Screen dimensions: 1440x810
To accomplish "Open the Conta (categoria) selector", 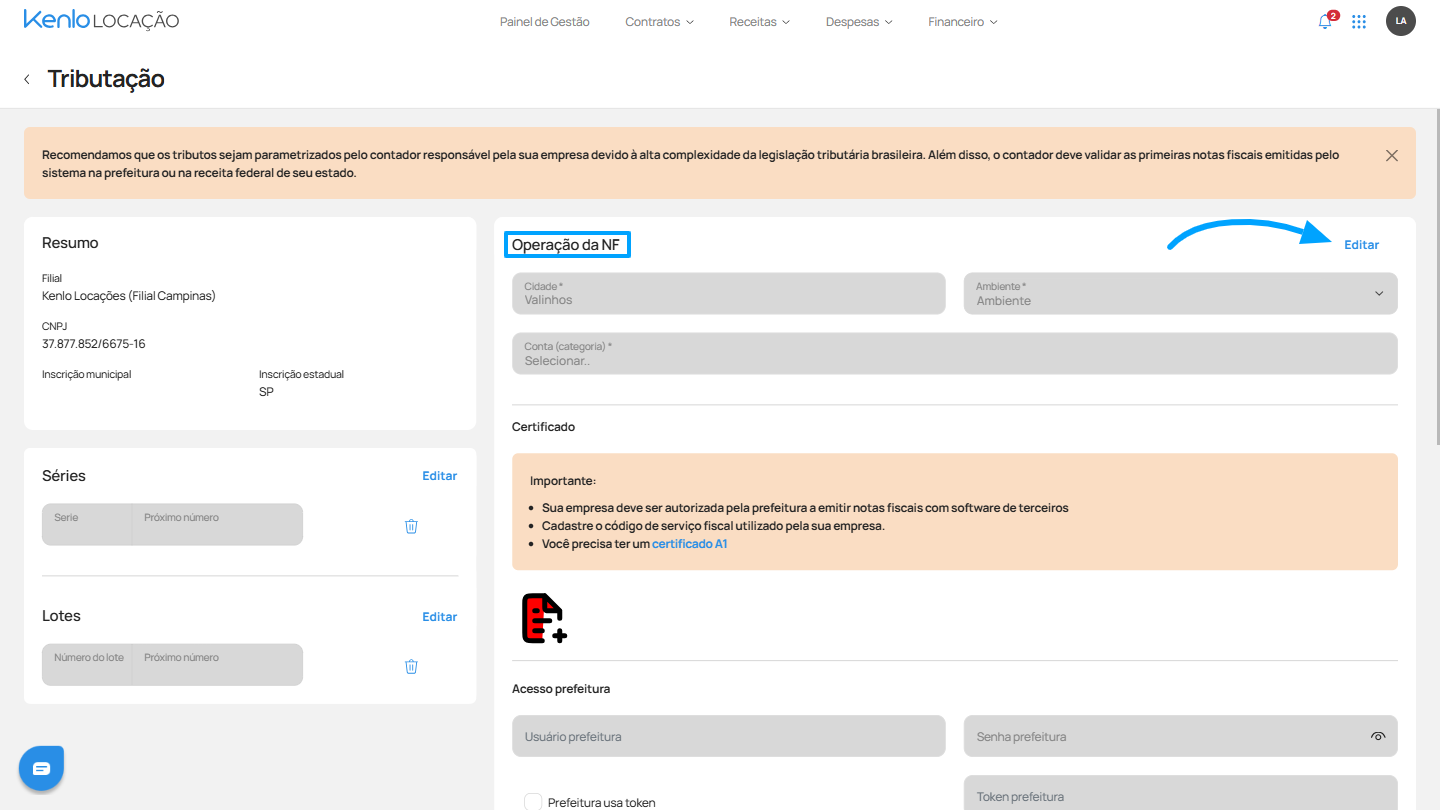I will pyautogui.click(x=955, y=354).
